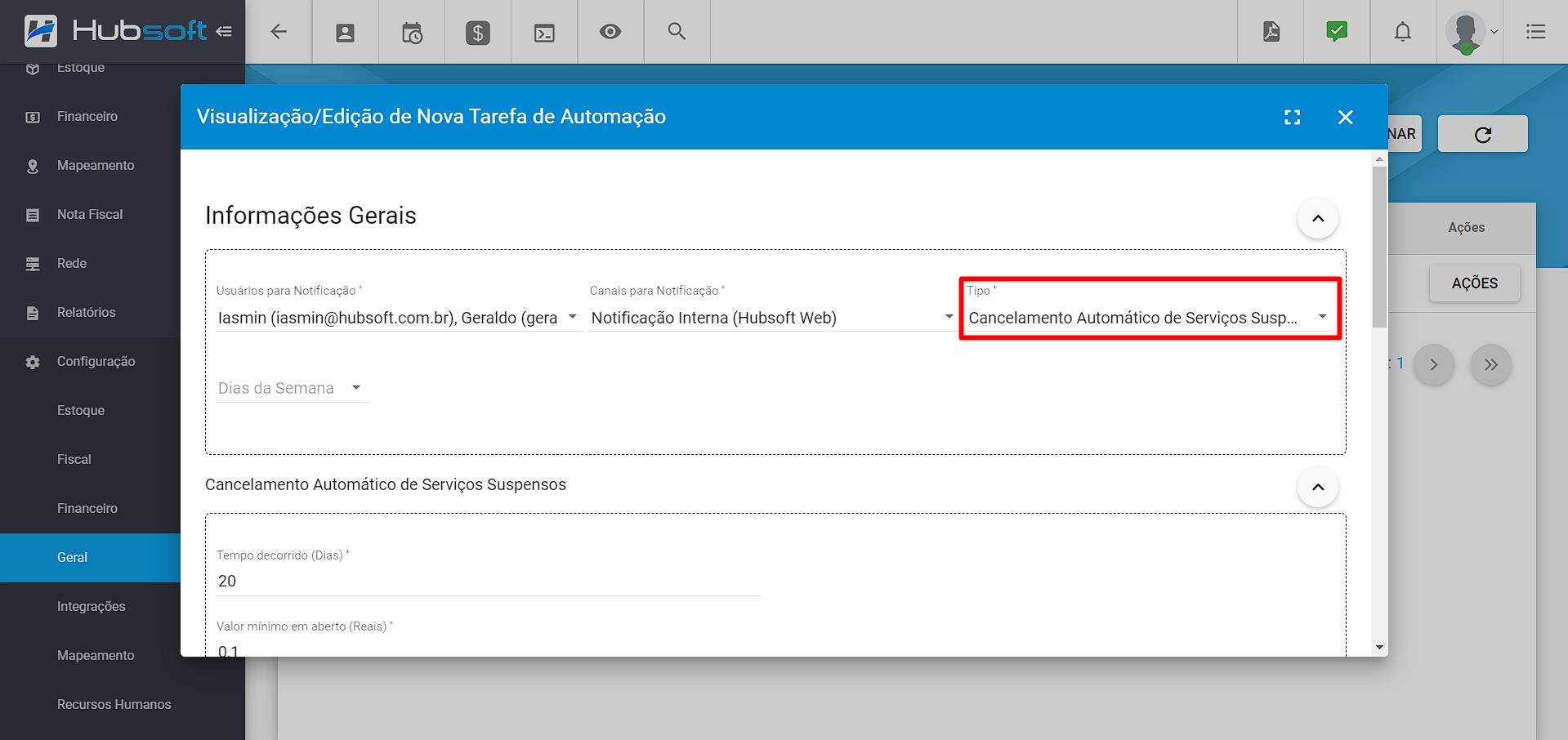Select Recursos Humanos submenu item

point(114,704)
